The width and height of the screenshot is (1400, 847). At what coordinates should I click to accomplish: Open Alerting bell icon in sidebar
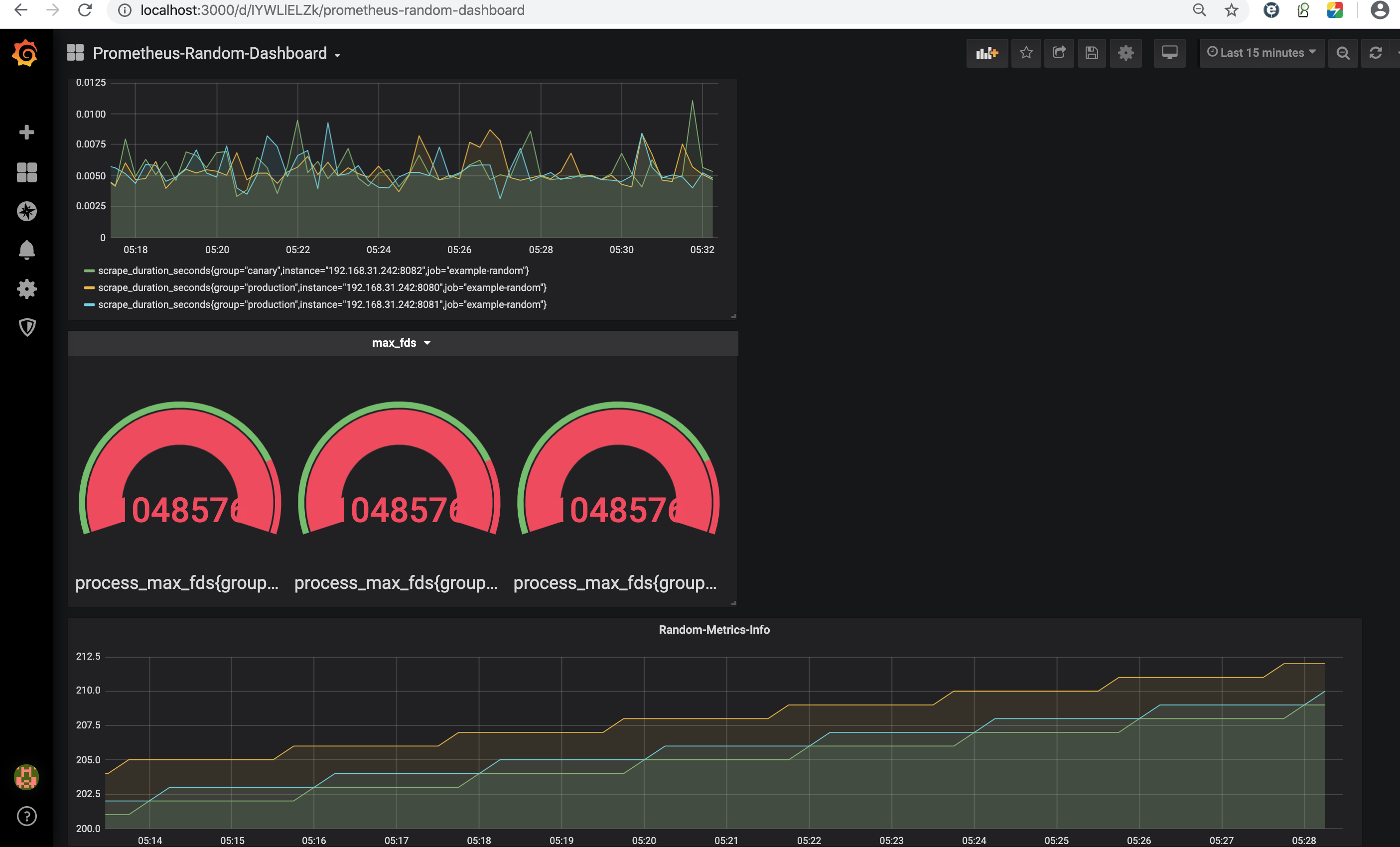point(27,250)
